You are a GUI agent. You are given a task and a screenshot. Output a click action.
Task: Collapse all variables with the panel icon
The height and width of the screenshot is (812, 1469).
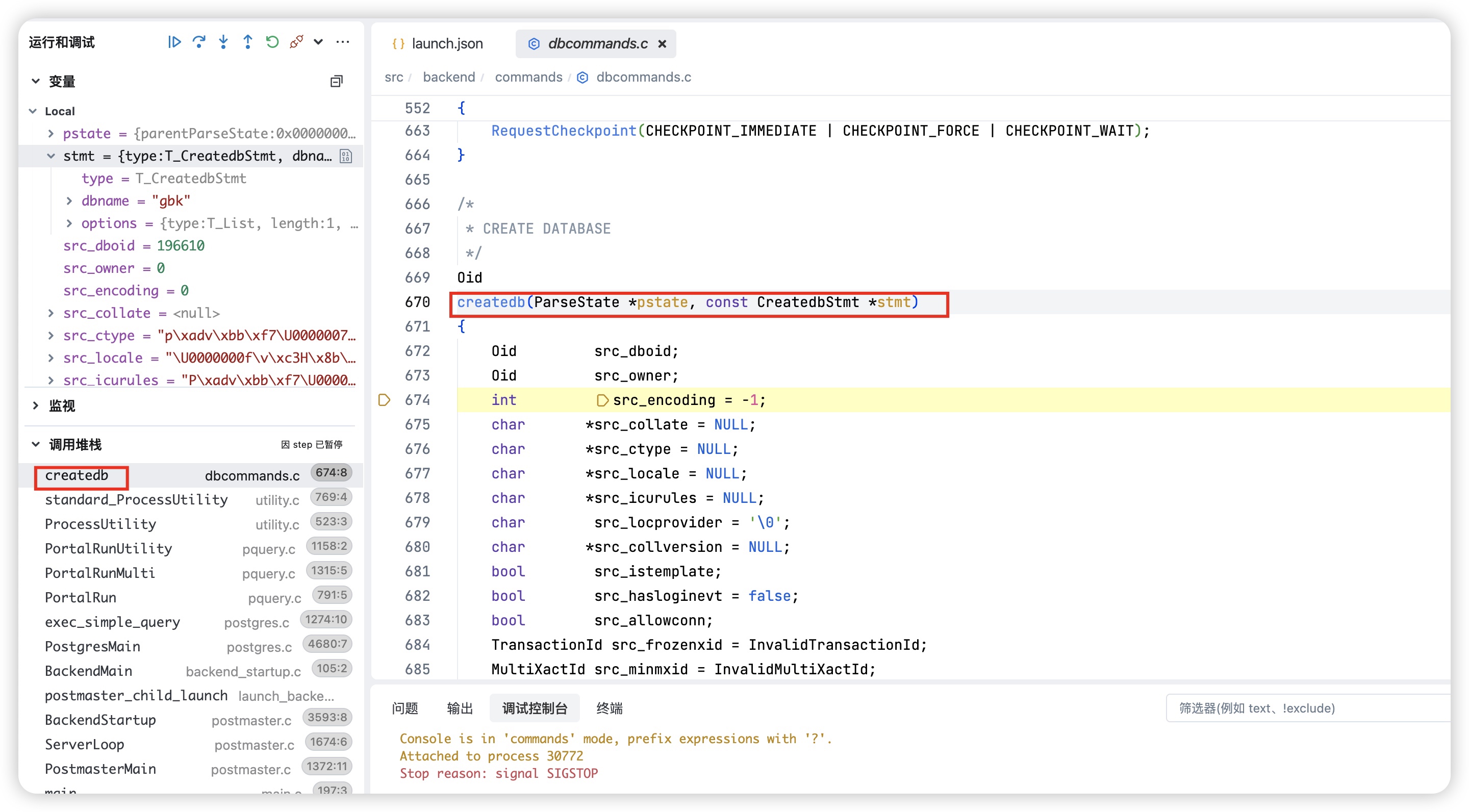(x=337, y=82)
